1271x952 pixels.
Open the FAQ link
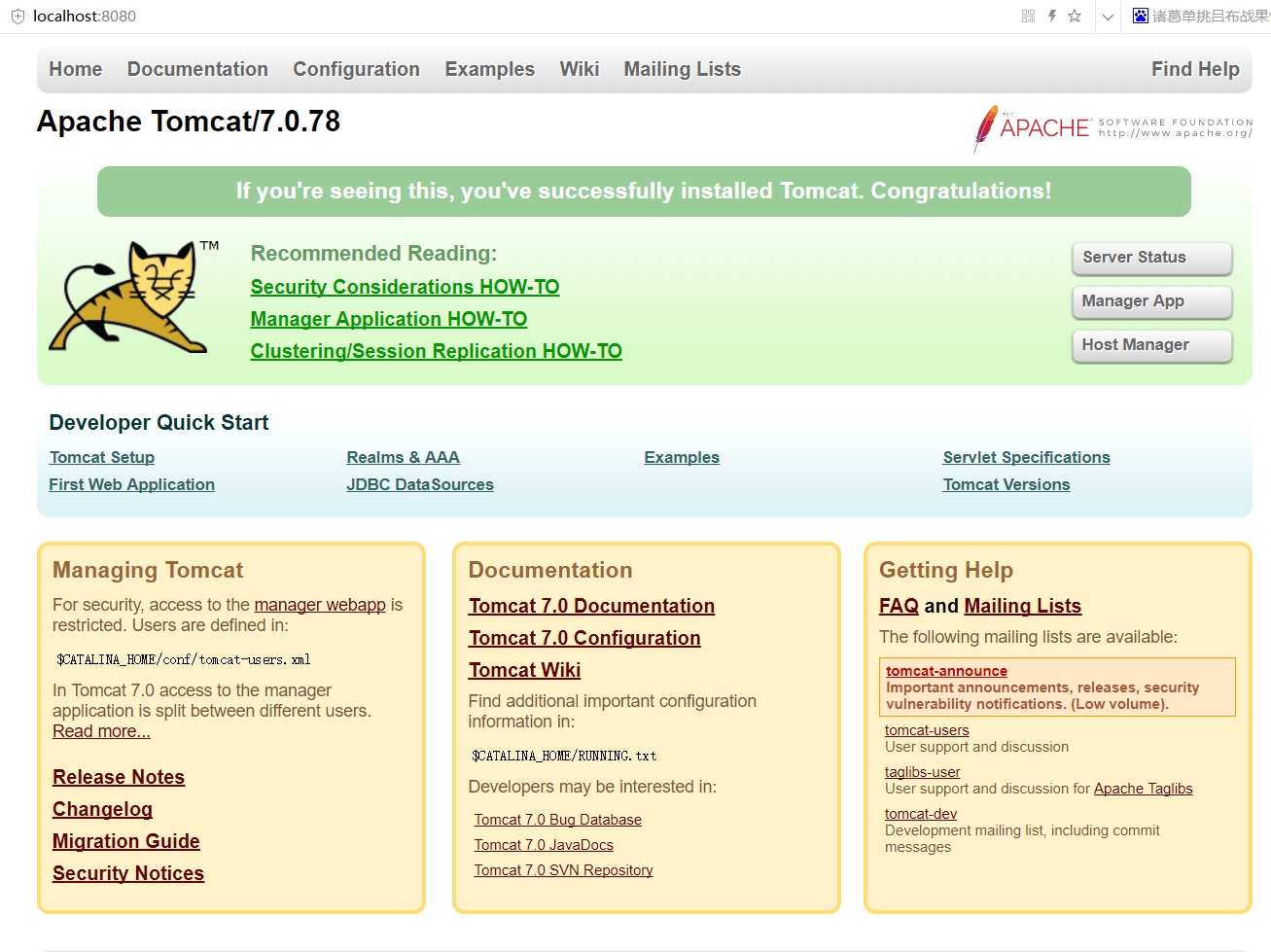click(x=899, y=606)
